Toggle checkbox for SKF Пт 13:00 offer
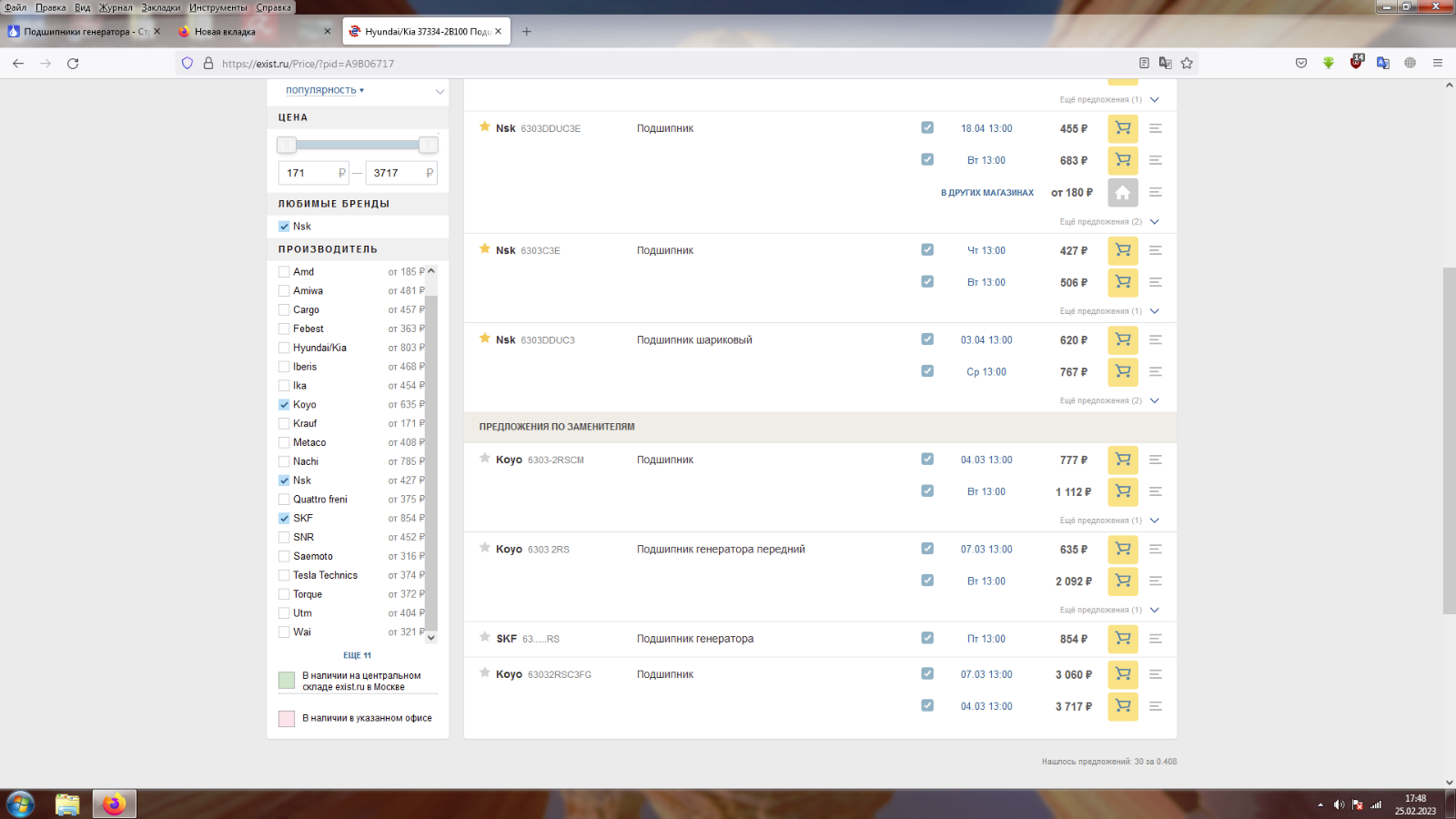 pyautogui.click(x=927, y=638)
